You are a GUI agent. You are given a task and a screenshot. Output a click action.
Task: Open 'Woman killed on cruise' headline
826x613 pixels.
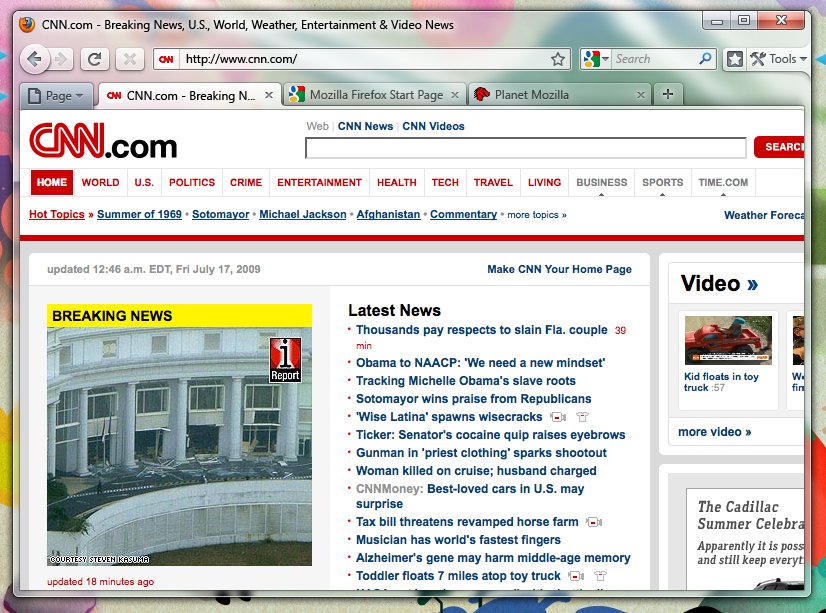click(x=476, y=471)
